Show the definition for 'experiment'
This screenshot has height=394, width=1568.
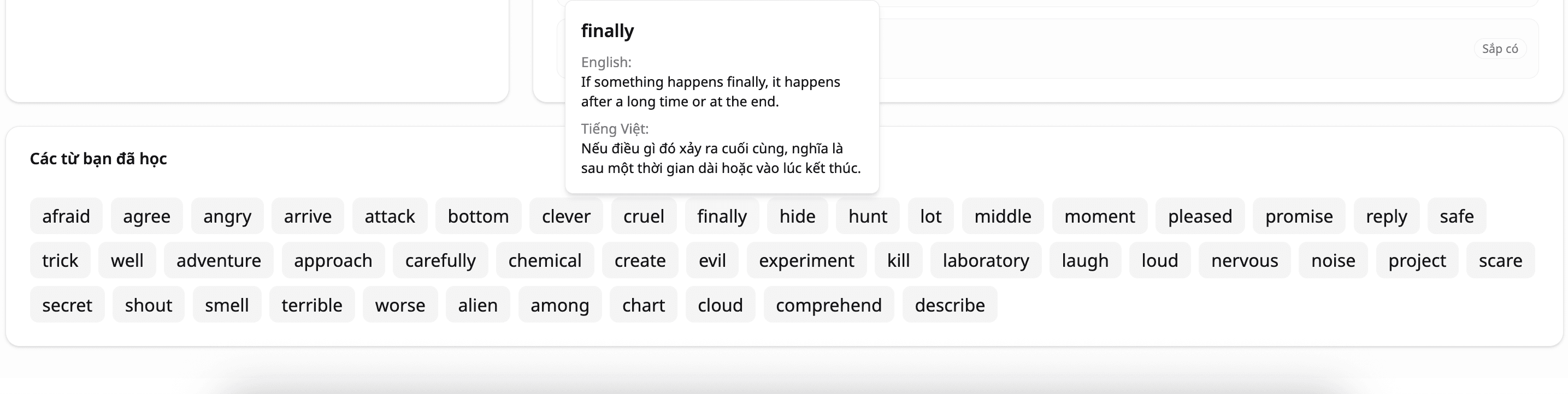click(x=806, y=260)
